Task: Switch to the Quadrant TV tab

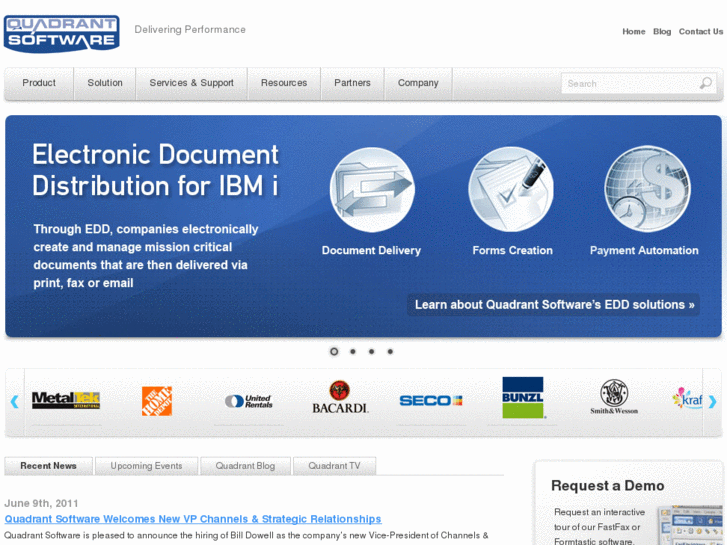Action: 334,466
